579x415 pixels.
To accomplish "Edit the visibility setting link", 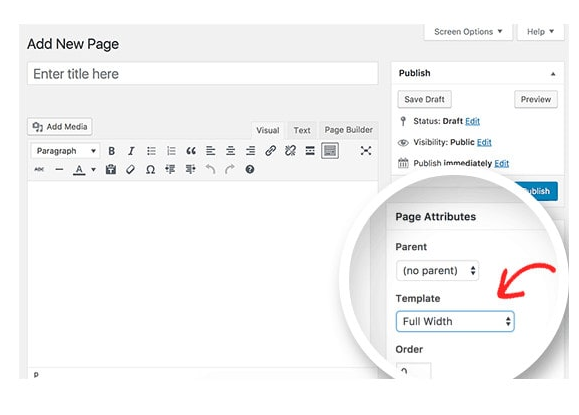I will (484, 143).
